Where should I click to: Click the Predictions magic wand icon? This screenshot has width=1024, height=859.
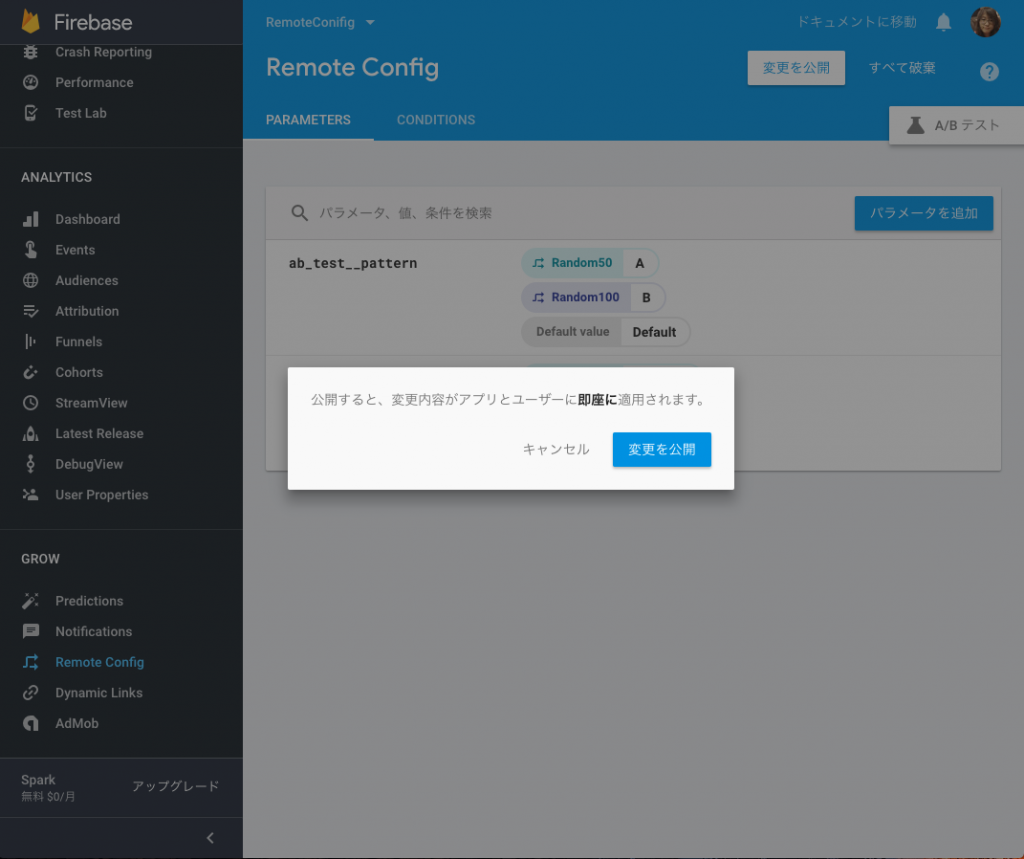pyautogui.click(x=31, y=601)
